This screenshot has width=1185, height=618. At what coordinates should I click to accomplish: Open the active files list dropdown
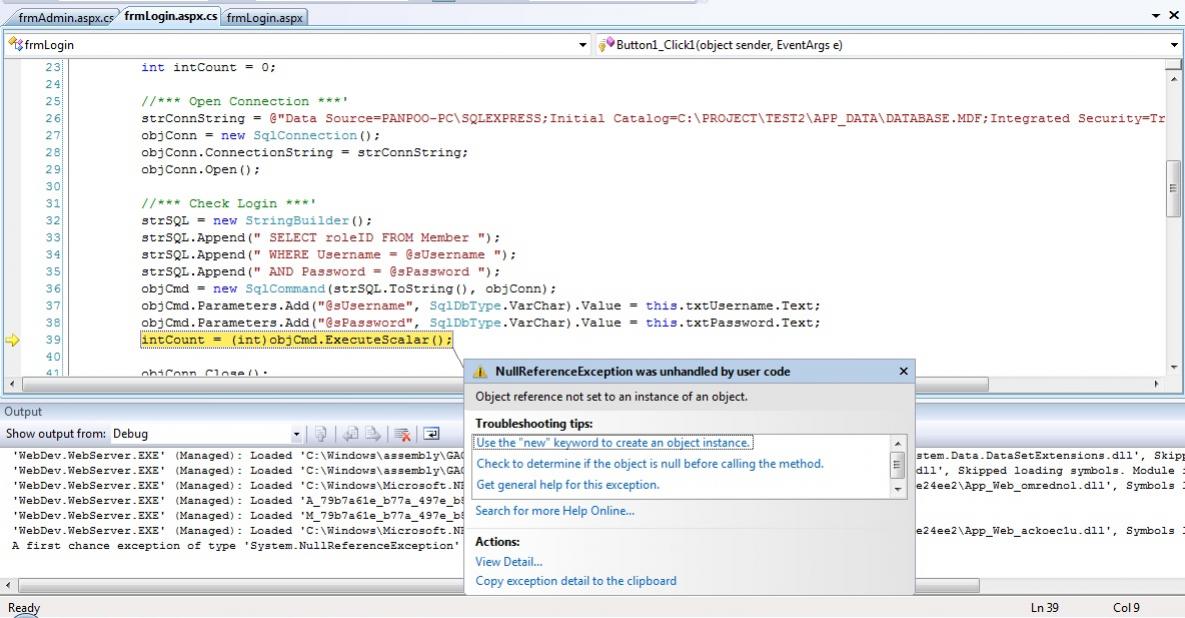tap(1156, 16)
